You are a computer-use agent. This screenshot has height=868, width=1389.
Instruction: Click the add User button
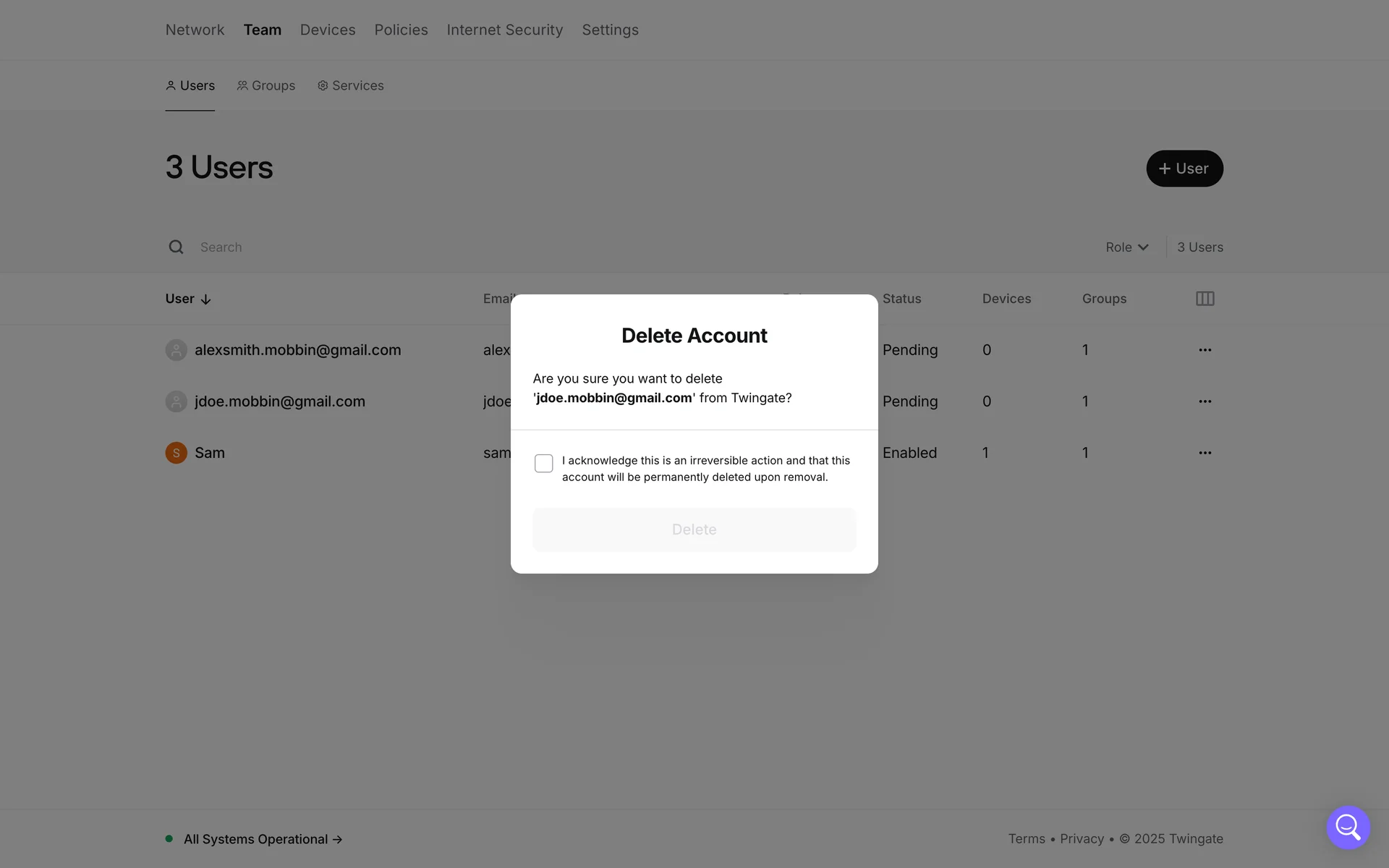coord(1184,169)
